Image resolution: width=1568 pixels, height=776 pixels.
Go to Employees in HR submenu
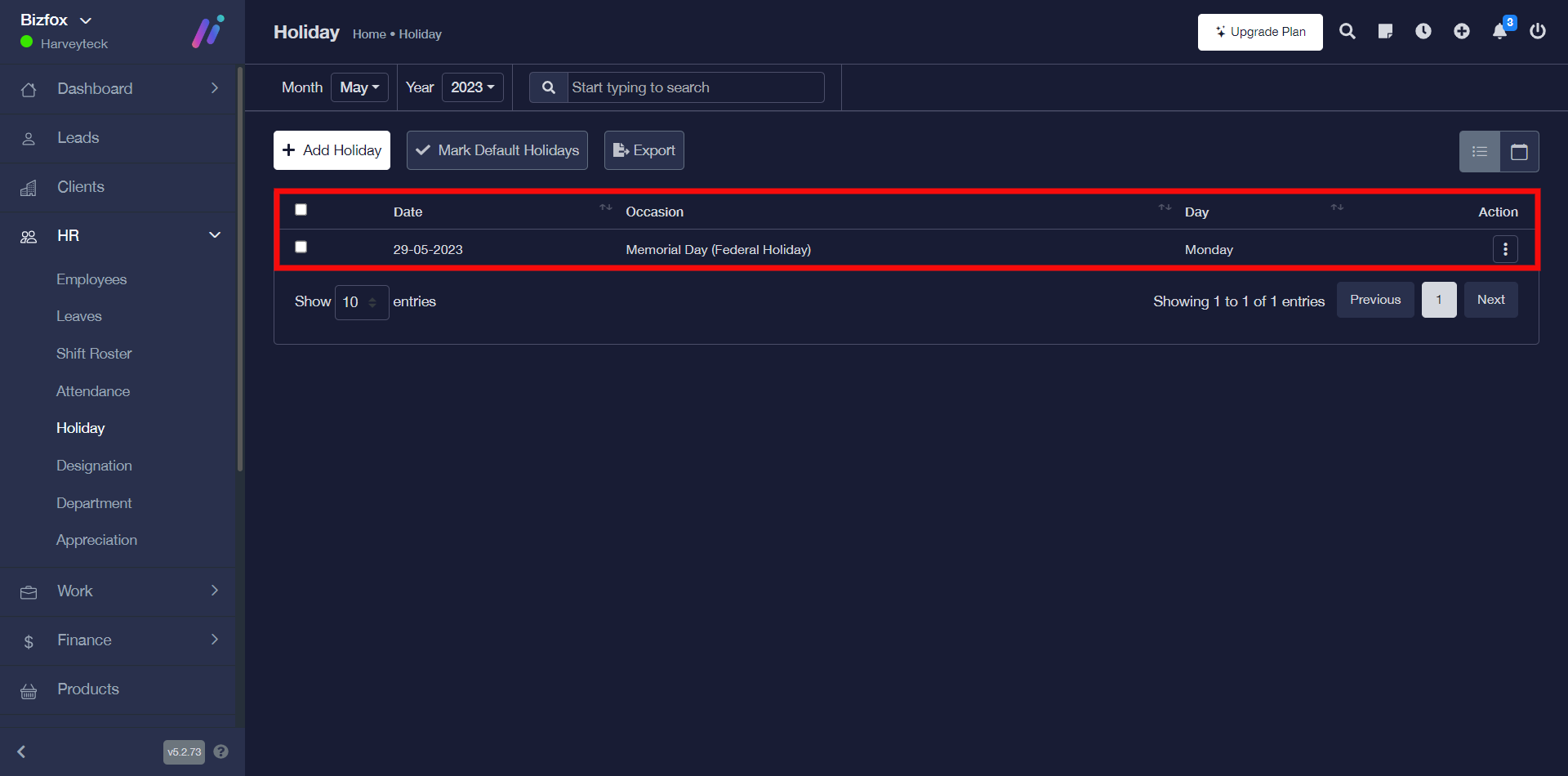tap(91, 279)
